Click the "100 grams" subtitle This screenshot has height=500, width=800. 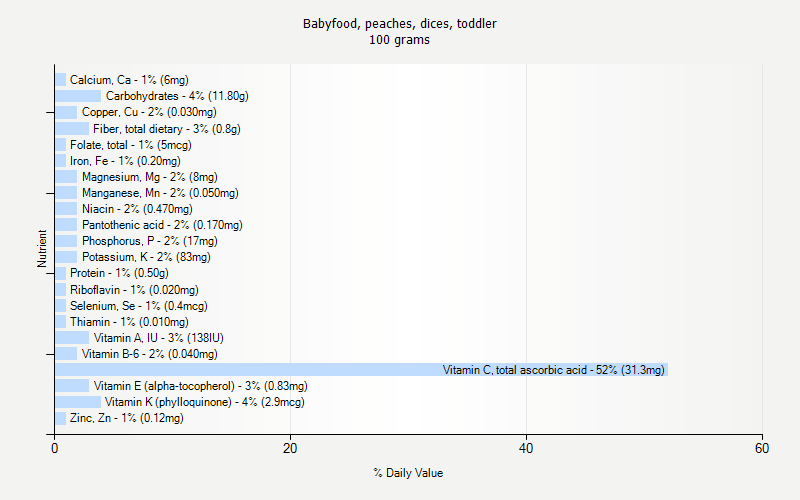coord(399,40)
